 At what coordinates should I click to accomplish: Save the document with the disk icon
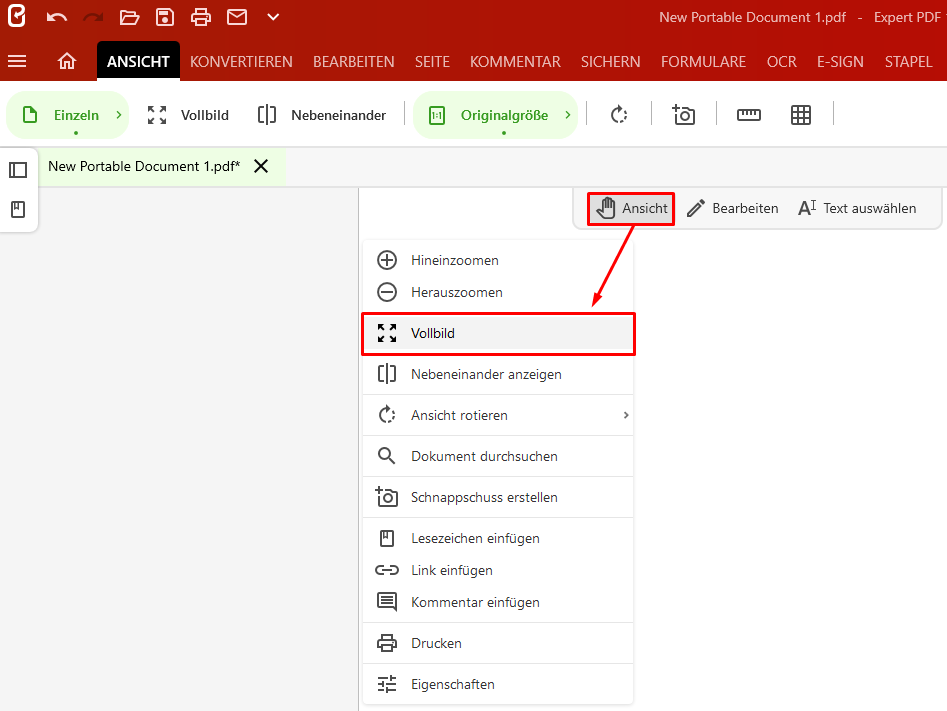(165, 17)
